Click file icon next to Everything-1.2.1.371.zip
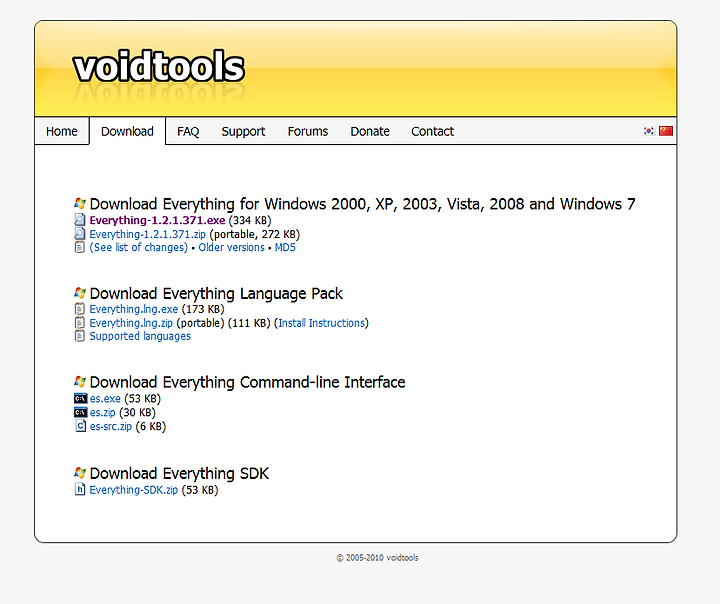This screenshot has width=720, height=604. pyautogui.click(x=80, y=234)
